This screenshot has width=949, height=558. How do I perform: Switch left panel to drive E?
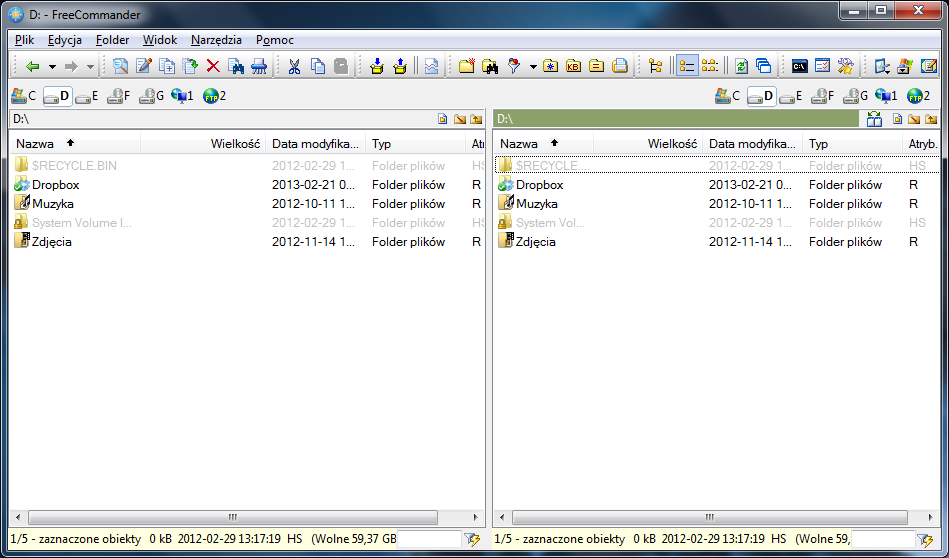87,96
